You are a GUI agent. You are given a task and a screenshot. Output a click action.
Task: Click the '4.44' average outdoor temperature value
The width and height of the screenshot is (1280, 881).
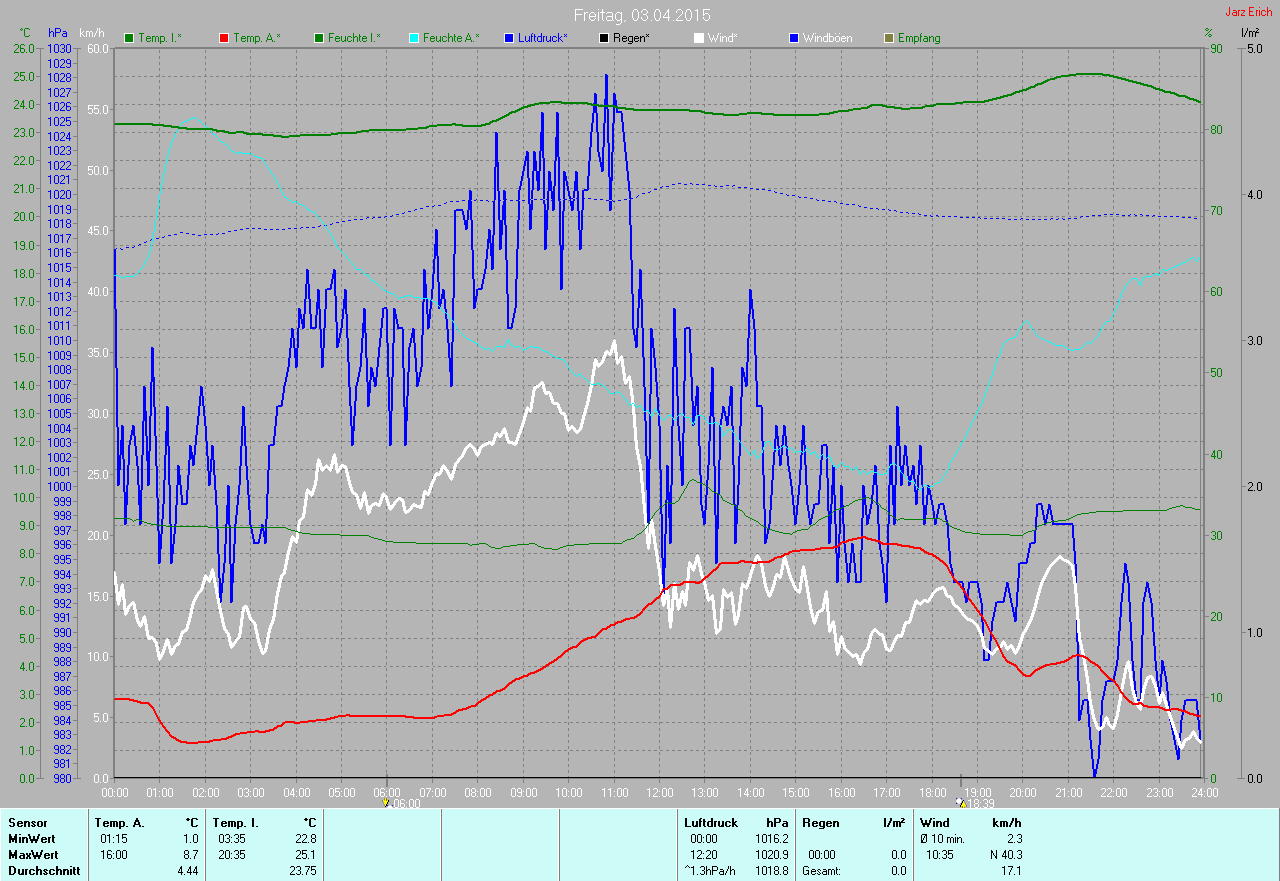tap(188, 871)
